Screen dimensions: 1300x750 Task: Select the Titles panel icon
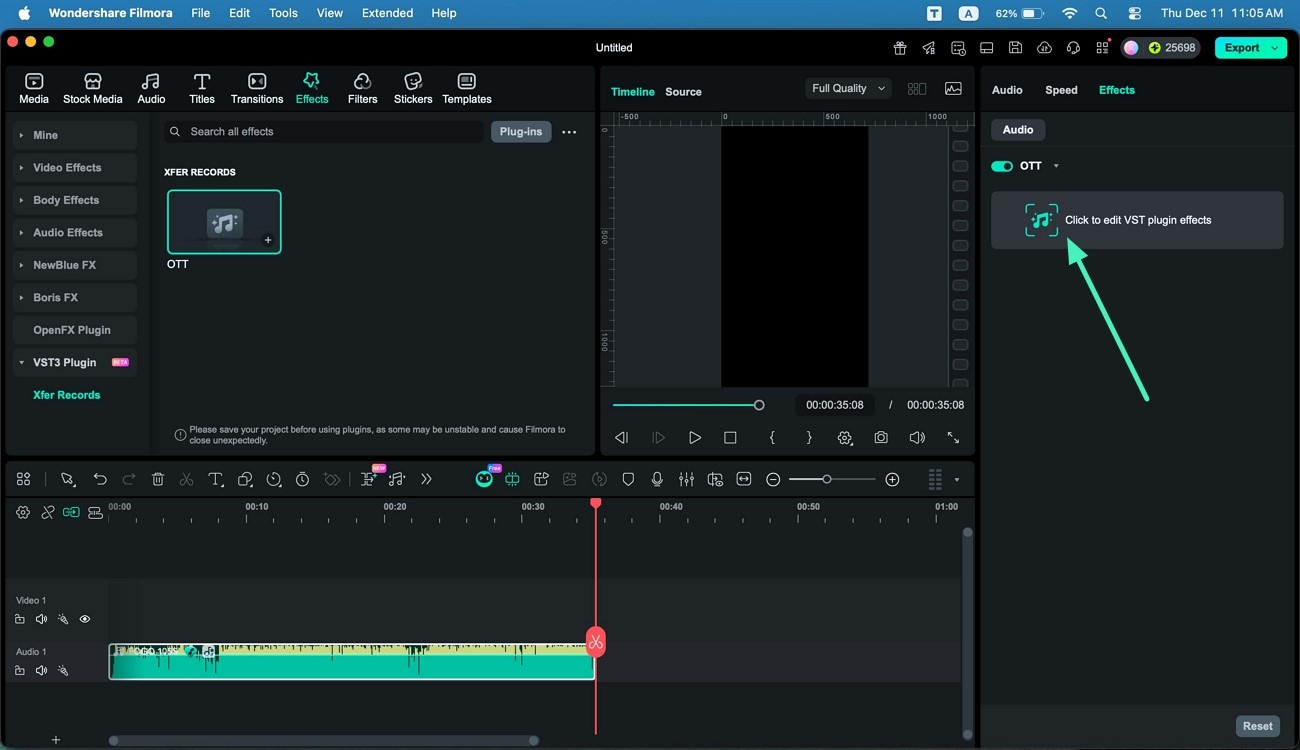pyautogui.click(x=202, y=87)
